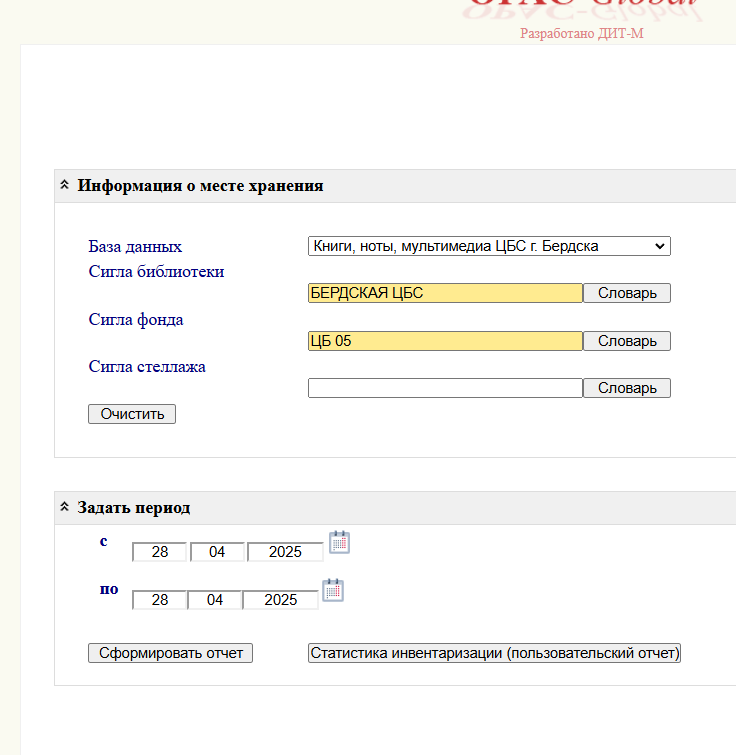
Task: Open calendar picker for start date
Action: click(340, 543)
